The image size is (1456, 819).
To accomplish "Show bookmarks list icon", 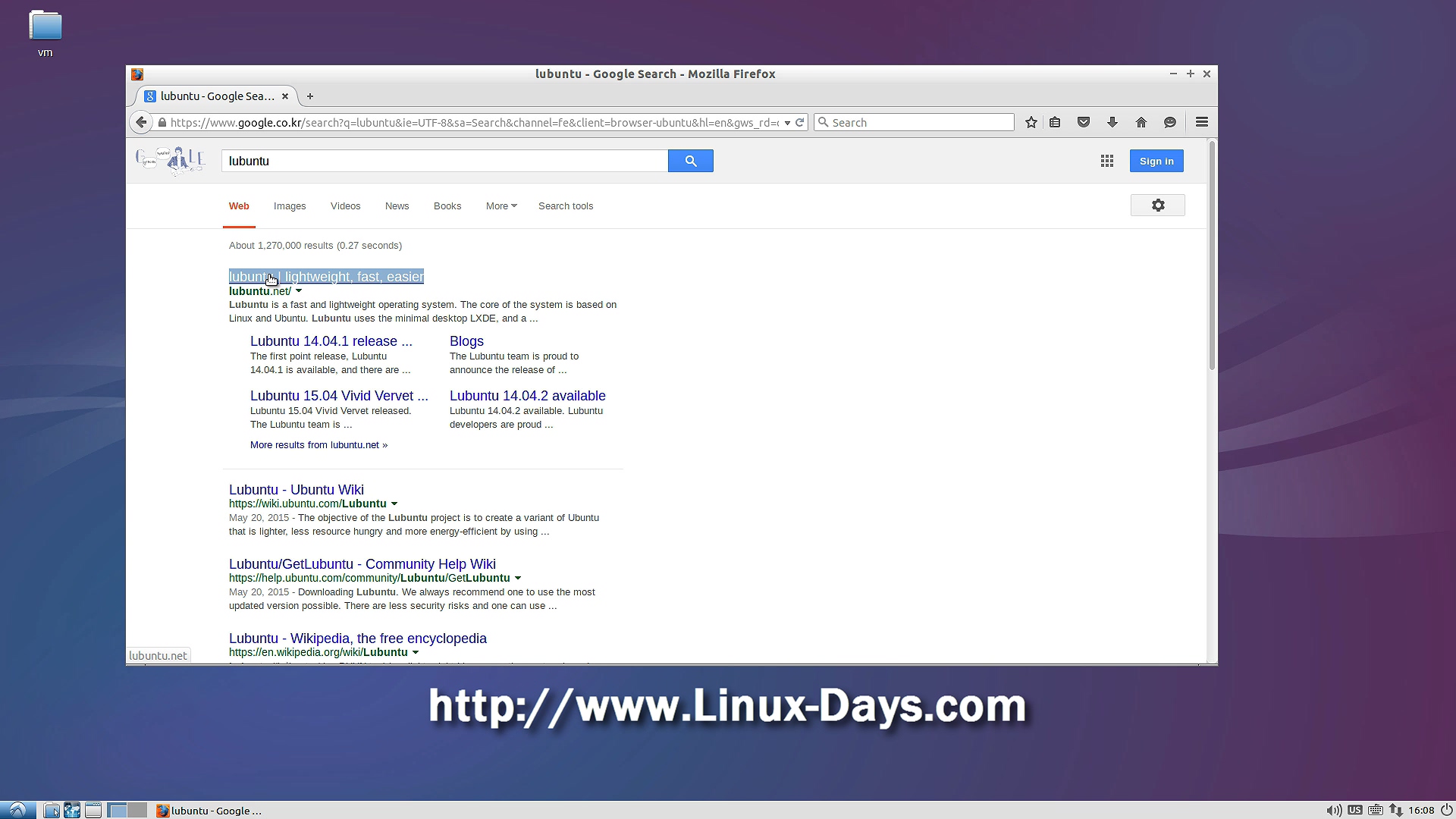I will click(1055, 122).
